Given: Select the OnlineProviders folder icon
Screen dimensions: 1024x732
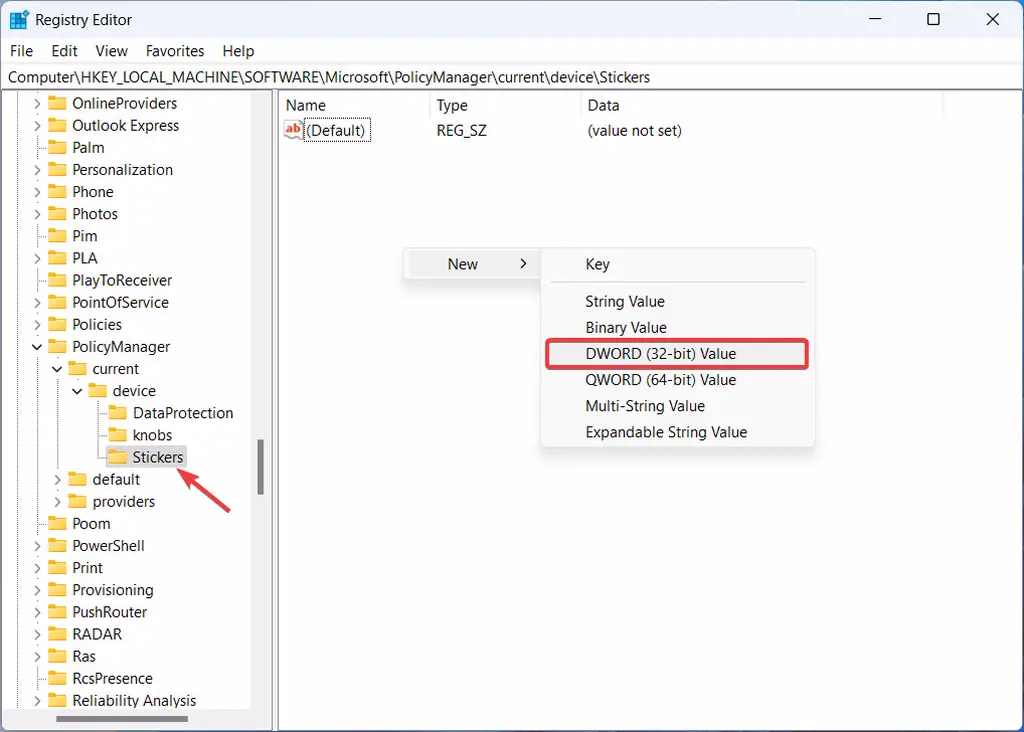Looking at the screenshot, I should point(57,103).
